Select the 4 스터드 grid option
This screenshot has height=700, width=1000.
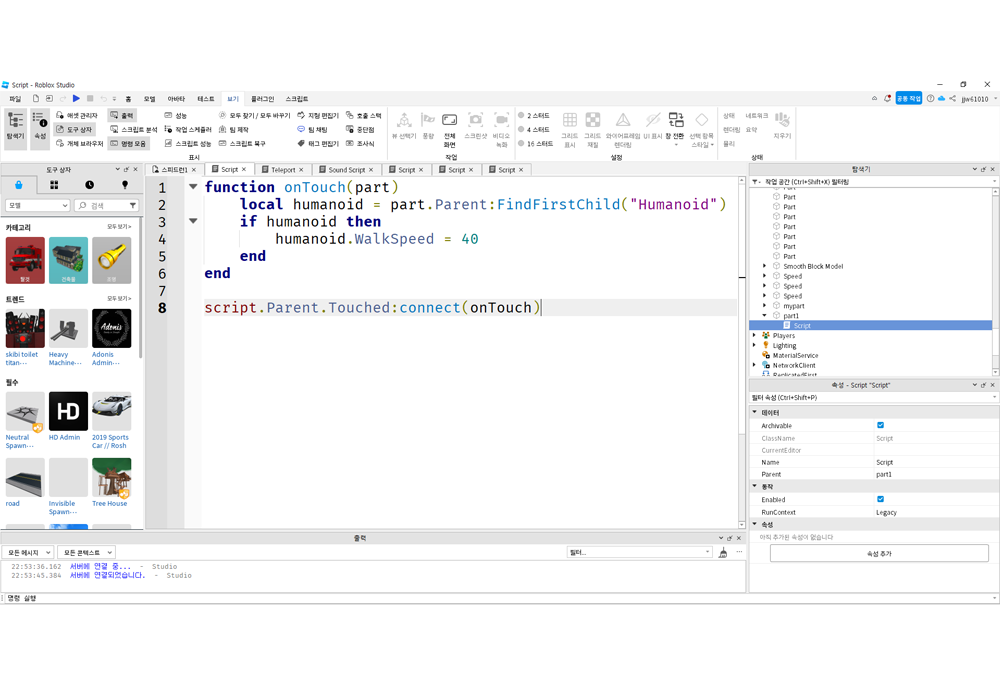(534, 129)
